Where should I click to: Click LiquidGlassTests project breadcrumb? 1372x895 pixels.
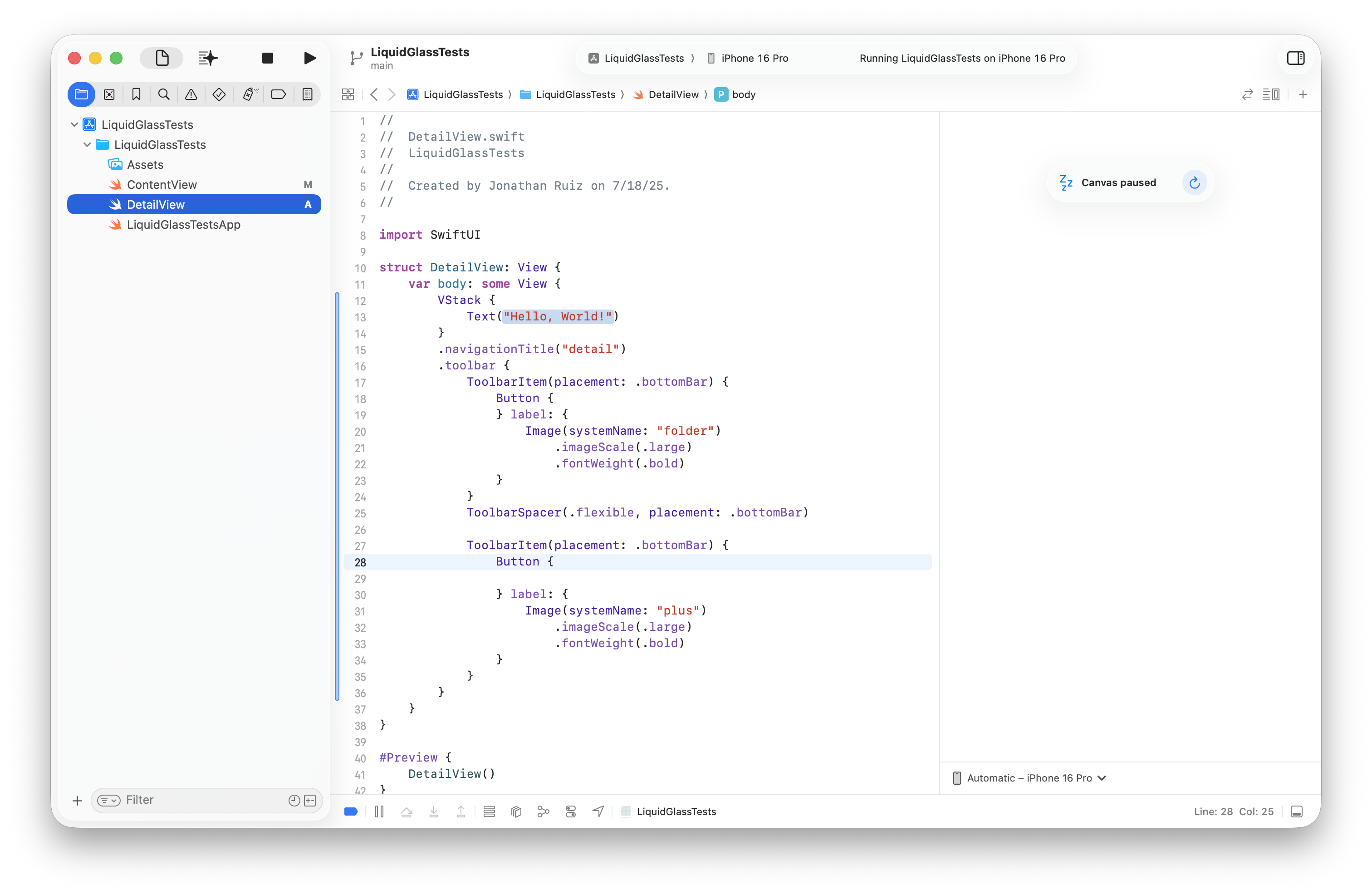pyautogui.click(x=455, y=94)
